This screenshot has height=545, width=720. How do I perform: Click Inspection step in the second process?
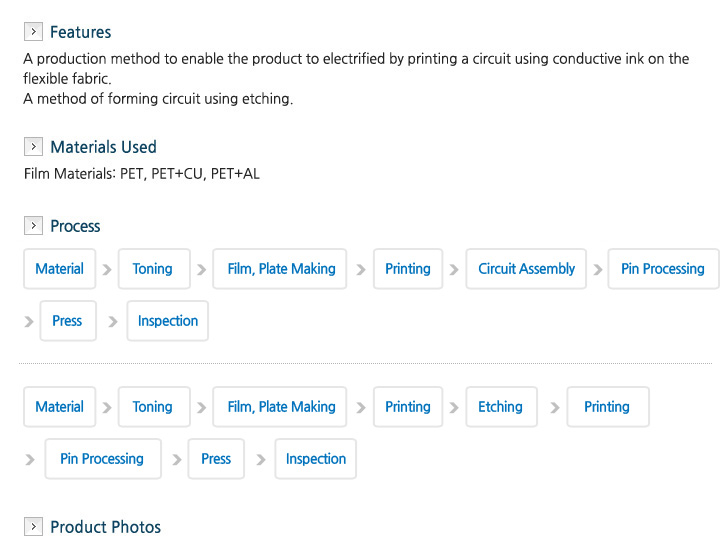(315, 459)
